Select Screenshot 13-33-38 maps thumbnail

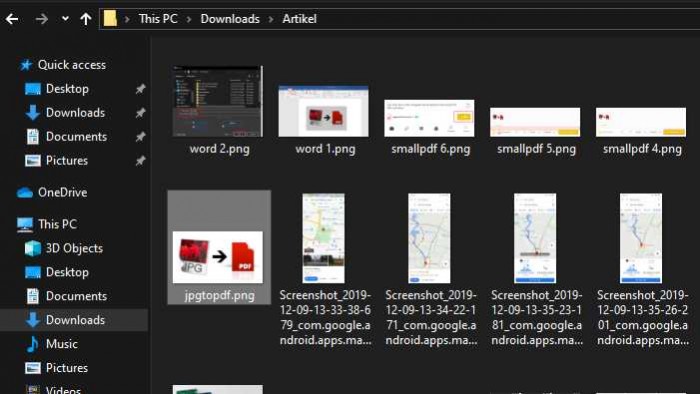click(x=324, y=238)
